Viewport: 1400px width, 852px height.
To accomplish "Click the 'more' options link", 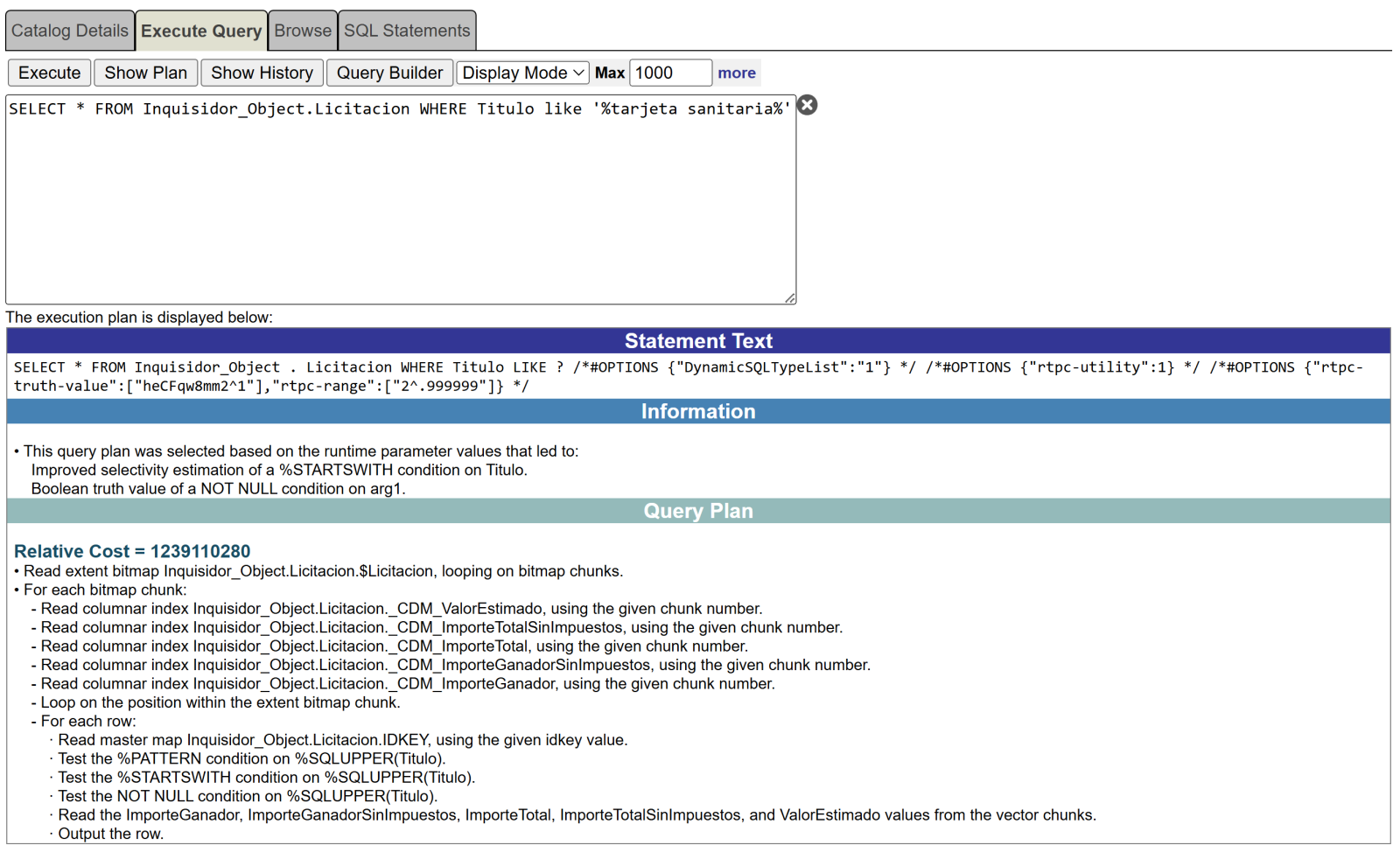I will (x=737, y=73).
